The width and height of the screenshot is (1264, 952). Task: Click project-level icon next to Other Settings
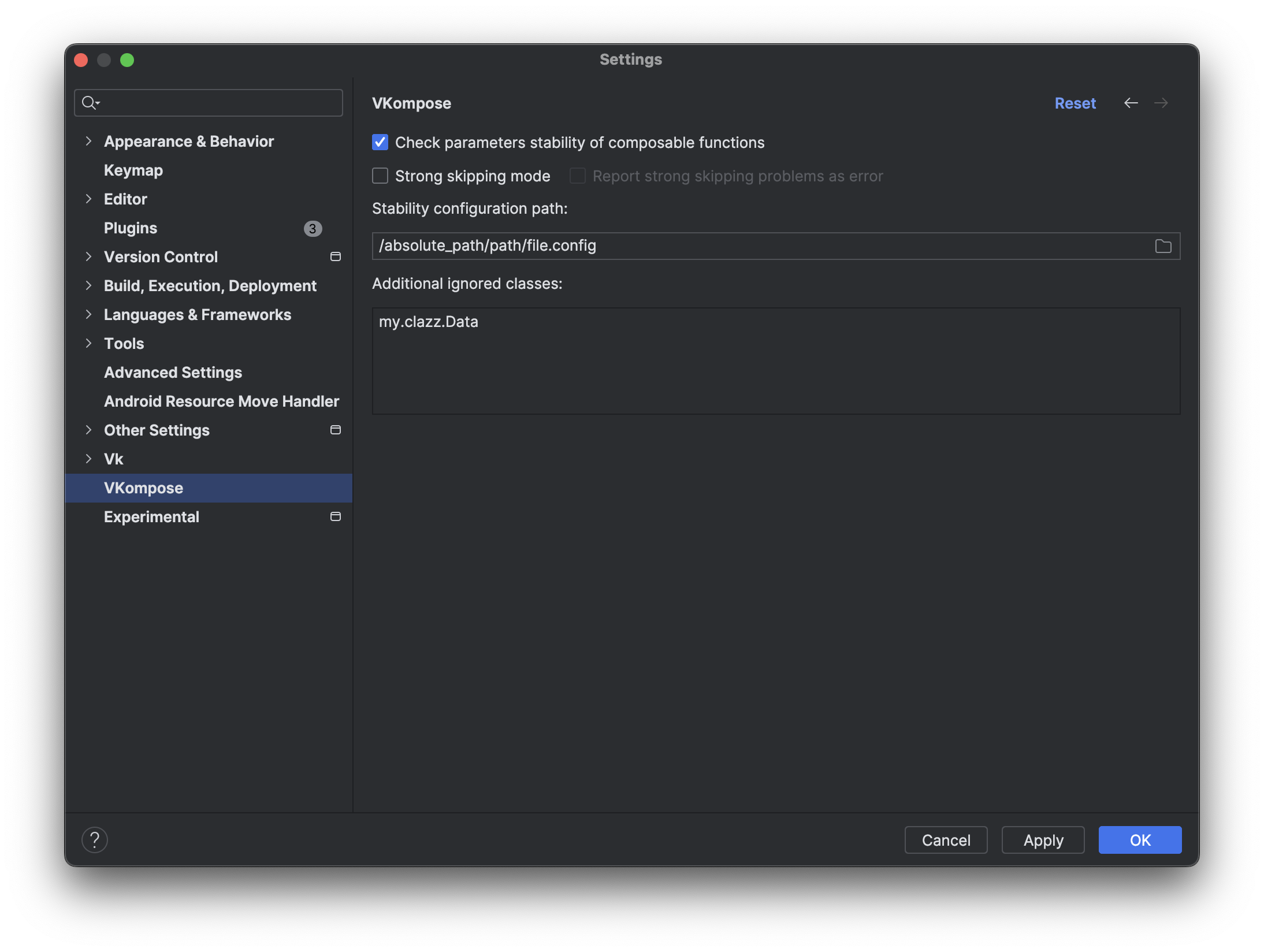coord(335,430)
